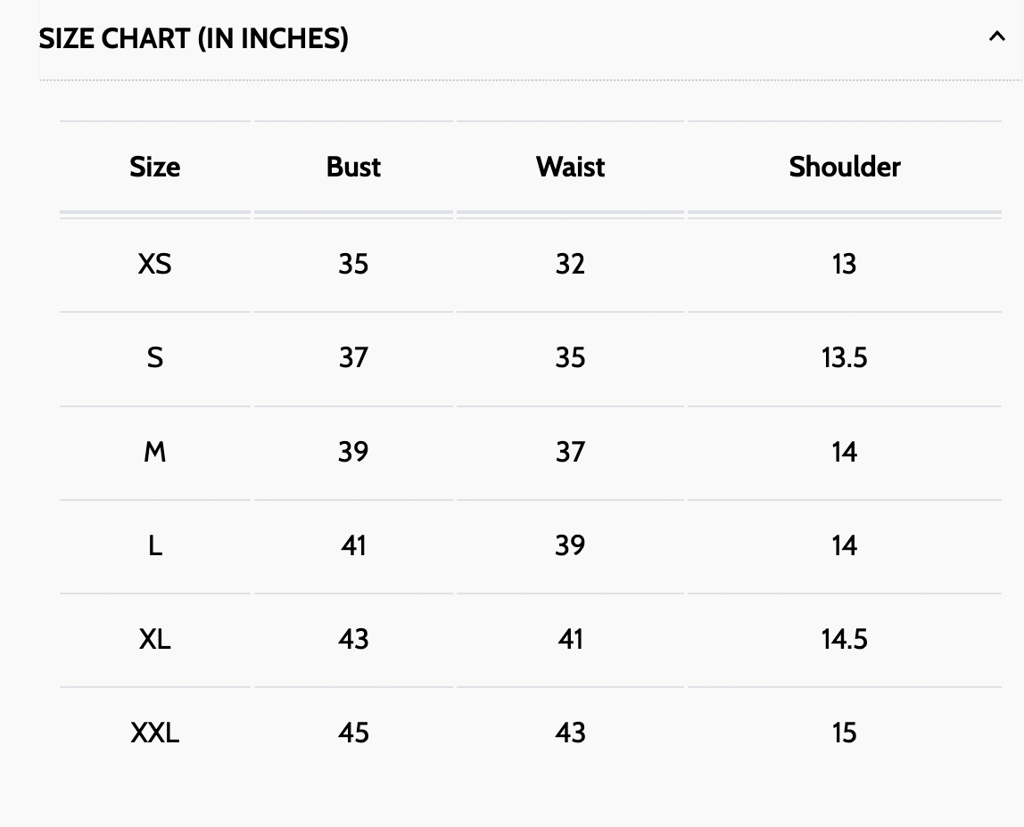Collapse the size chart with chevron arrow
This screenshot has width=1024, height=827.
(996, 37)
